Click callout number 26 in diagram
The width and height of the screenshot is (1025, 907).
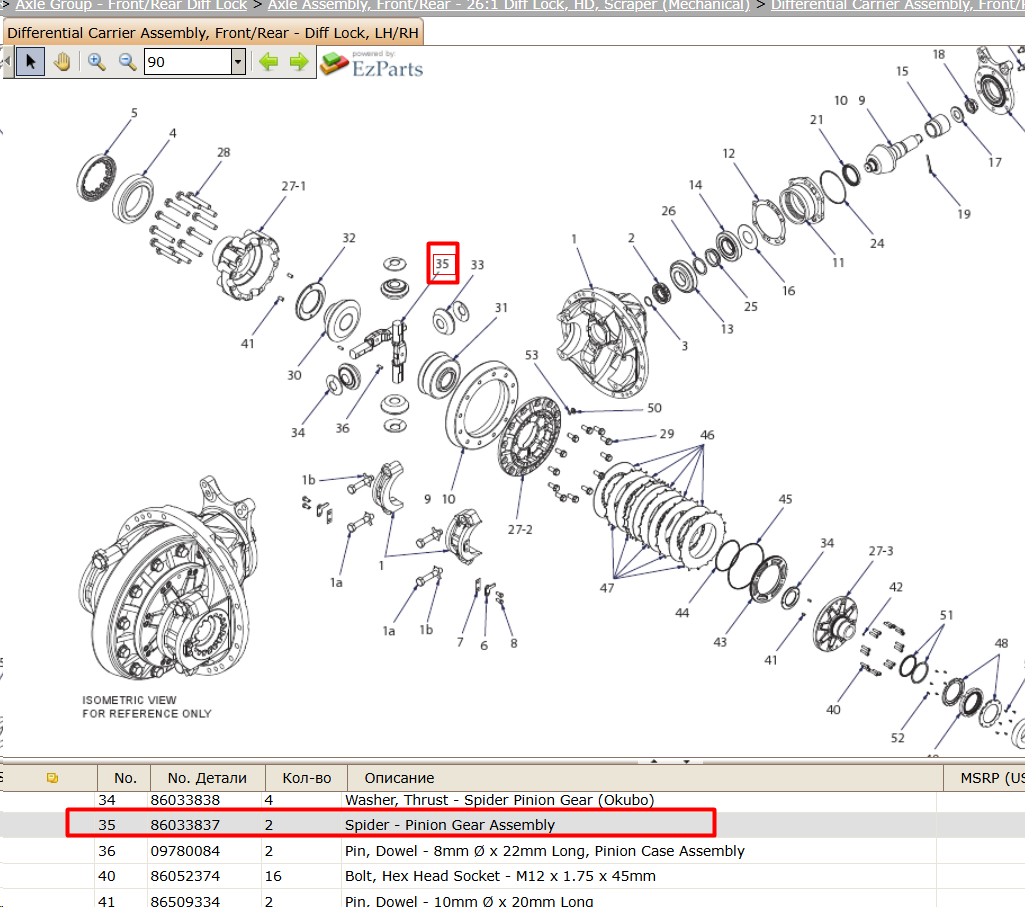pos(668,211)
